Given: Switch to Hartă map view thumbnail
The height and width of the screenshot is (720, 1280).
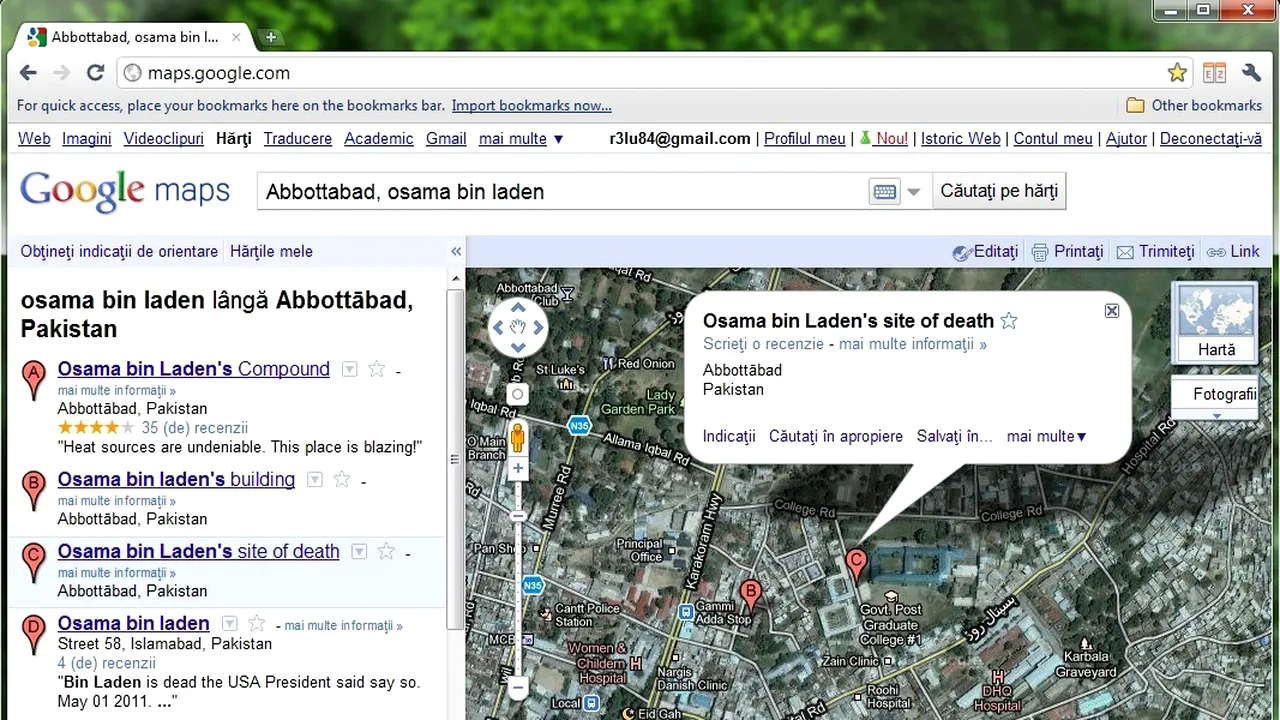Looking at the screenshot, I should 1216,322.
